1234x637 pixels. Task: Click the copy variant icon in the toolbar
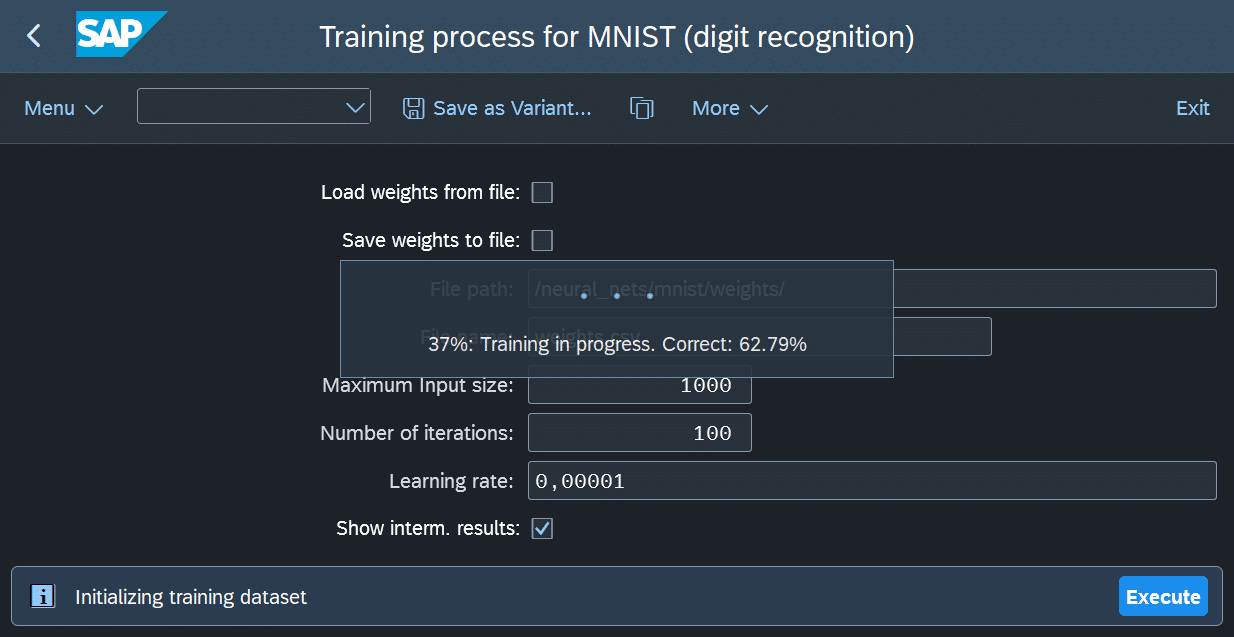tap(641, 107)
